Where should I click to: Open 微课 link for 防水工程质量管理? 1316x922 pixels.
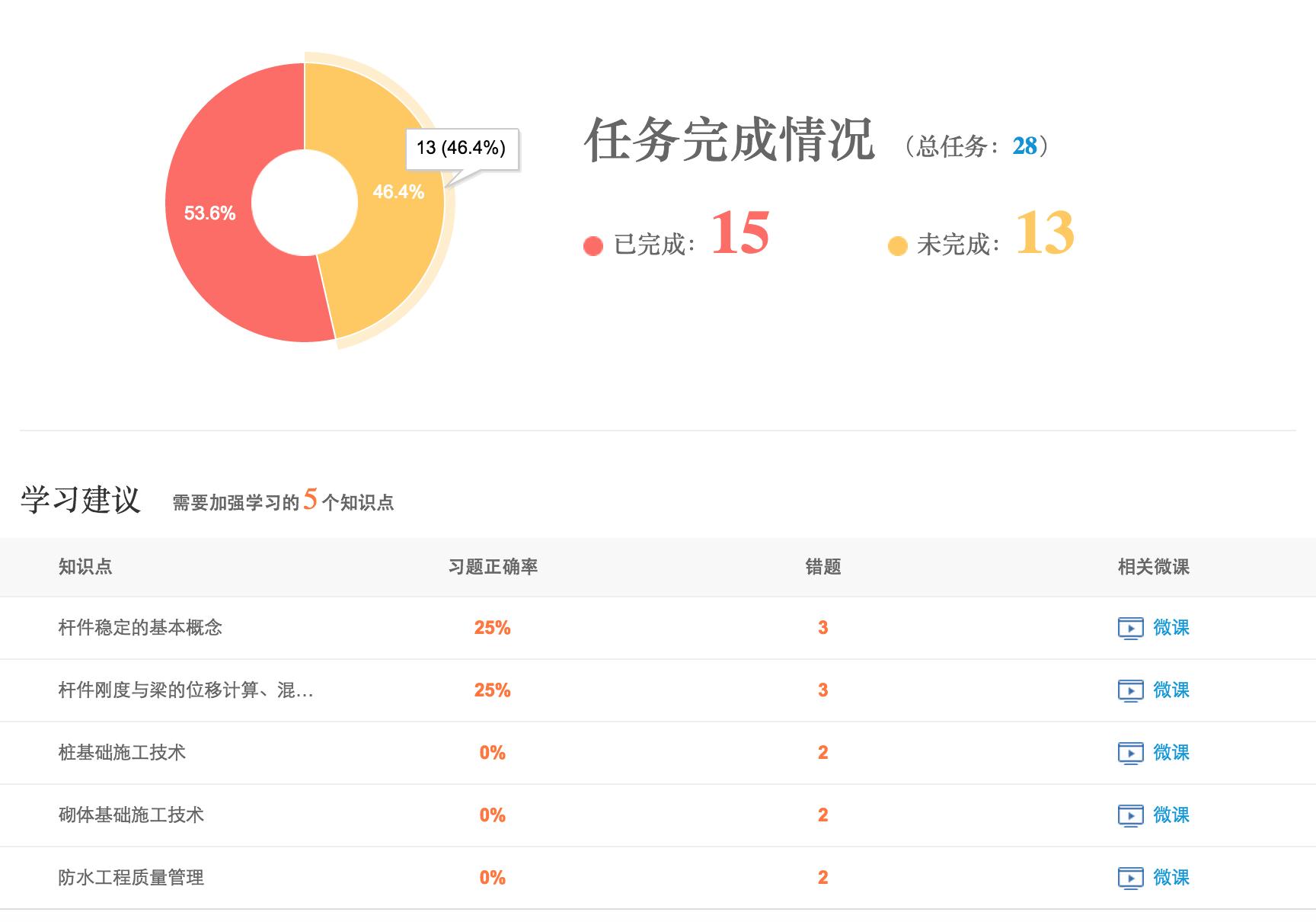click(1171, 878)
